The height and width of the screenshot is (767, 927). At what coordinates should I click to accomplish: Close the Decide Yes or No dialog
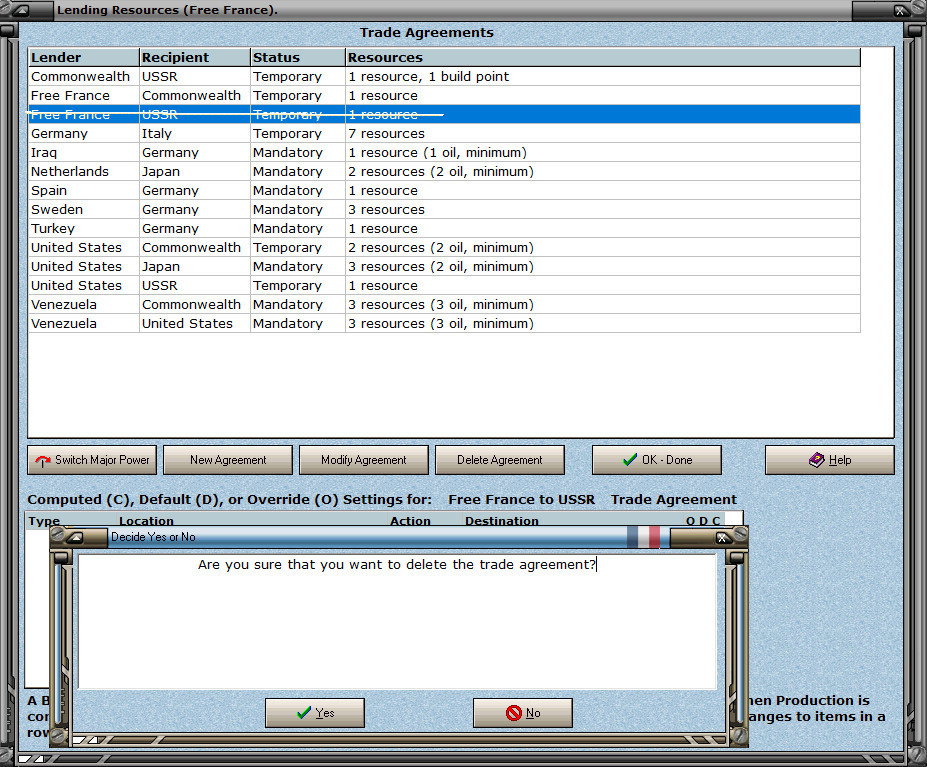721,538
